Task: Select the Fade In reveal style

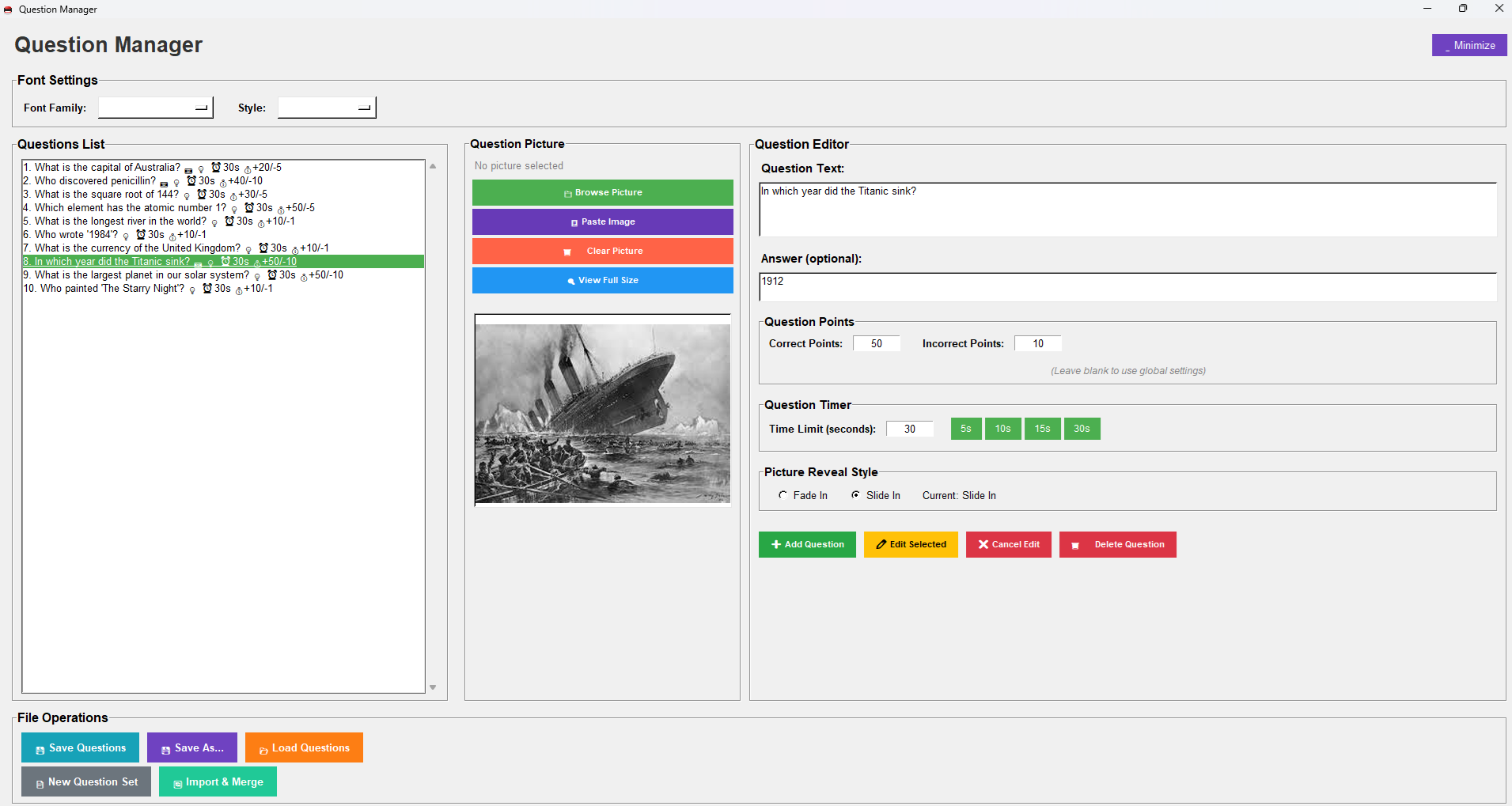Action: 783,495
